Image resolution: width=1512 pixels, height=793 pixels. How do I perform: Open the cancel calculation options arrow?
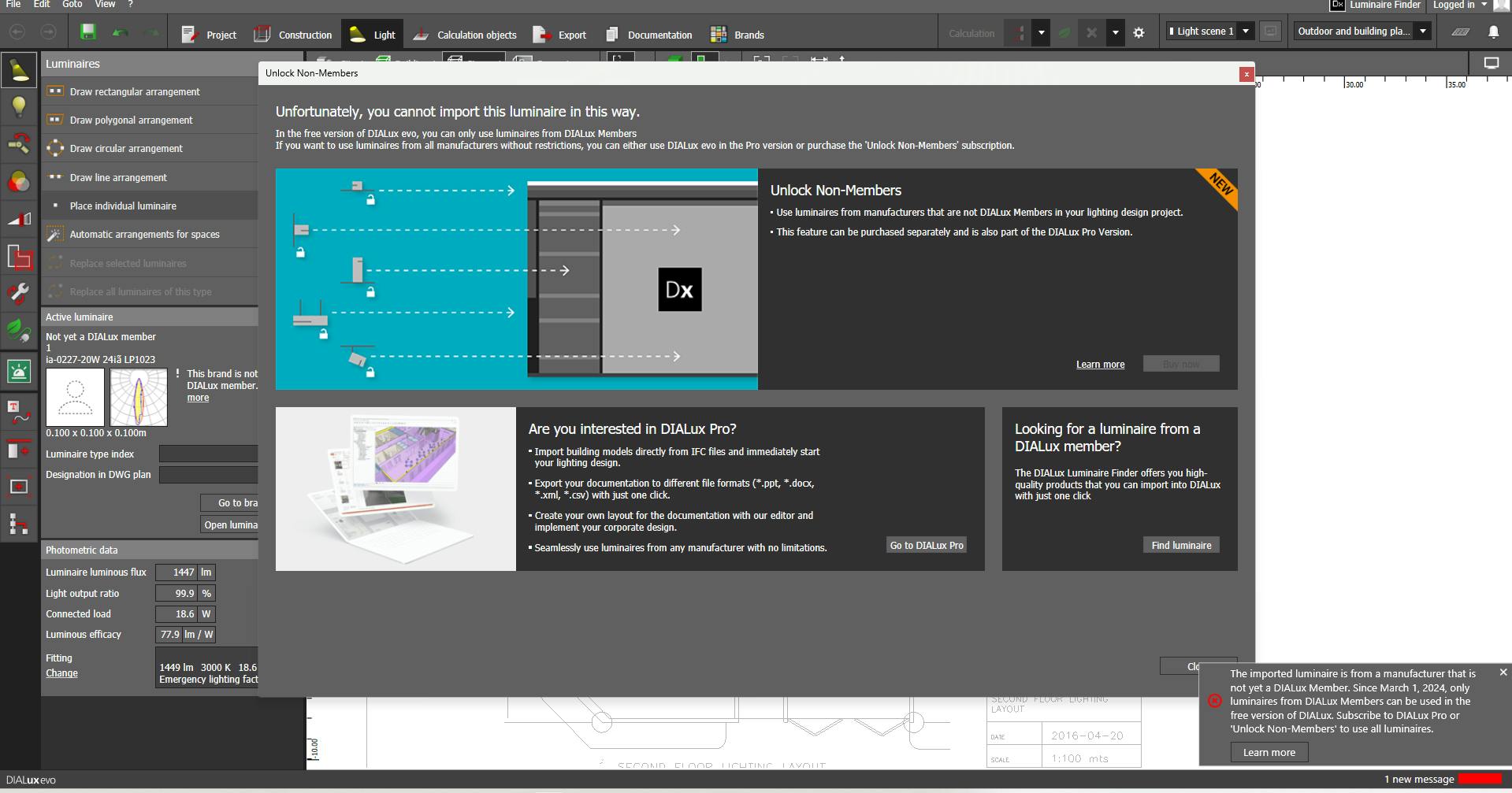pyautogui.click(x=1114, y=33)
